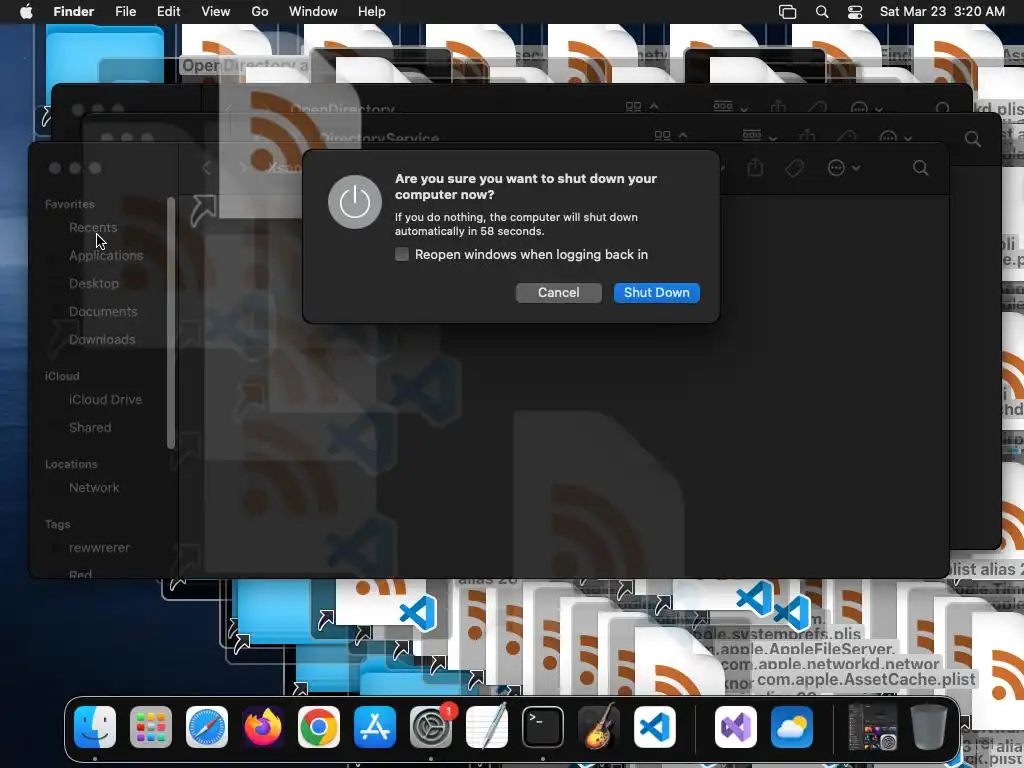Open Control Center in the menu bar
The image size is (1024, 768).
pos(855,12)
